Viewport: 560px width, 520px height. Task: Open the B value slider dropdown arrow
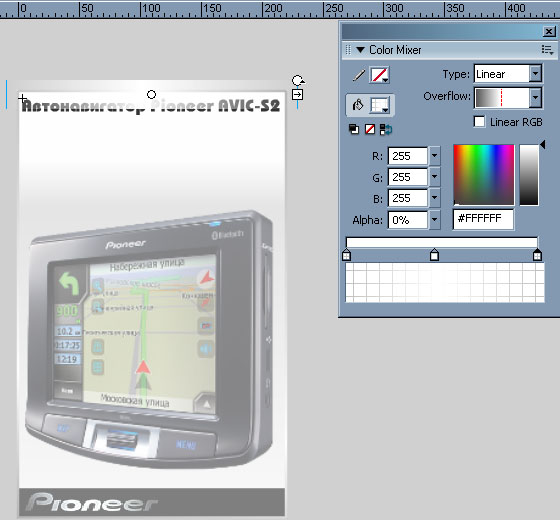coord(434,198)
